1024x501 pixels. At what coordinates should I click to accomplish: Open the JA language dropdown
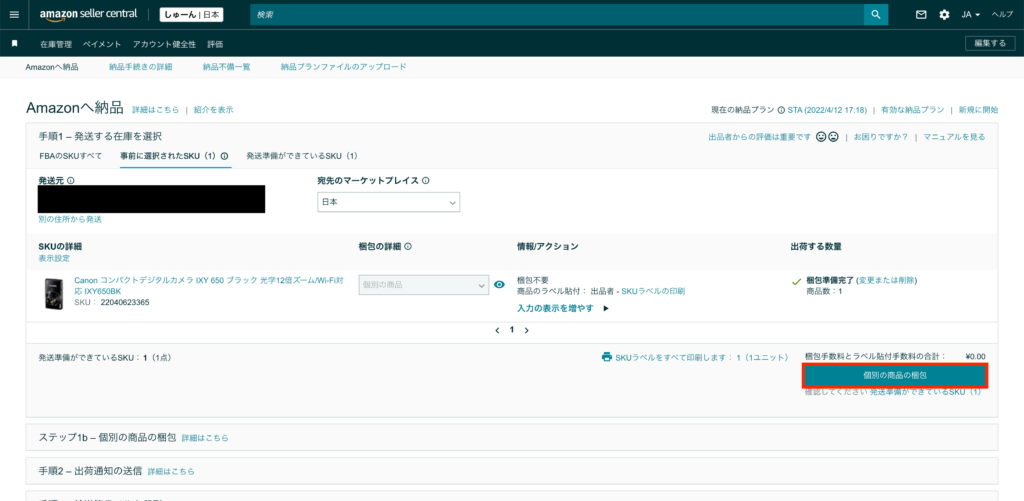pos(970,14)
